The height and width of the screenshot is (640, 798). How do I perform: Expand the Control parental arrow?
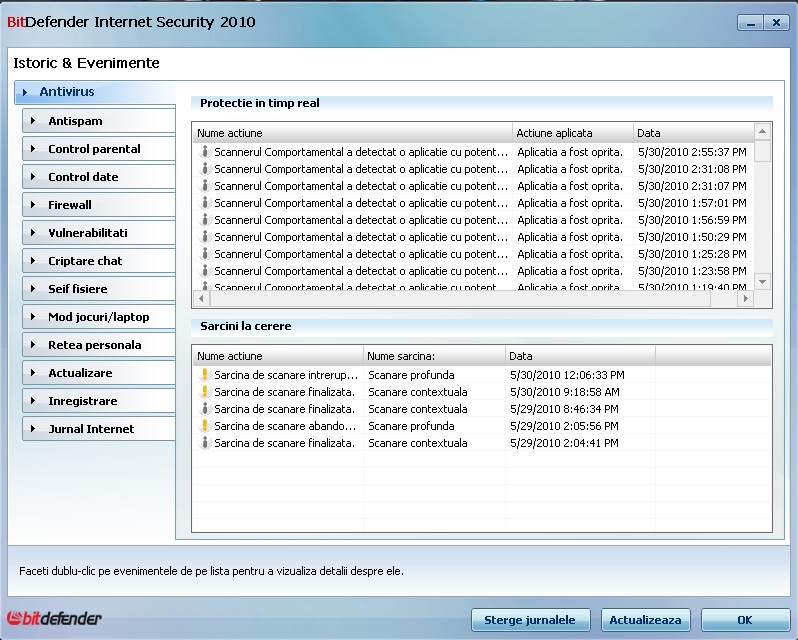pos(33,149)
